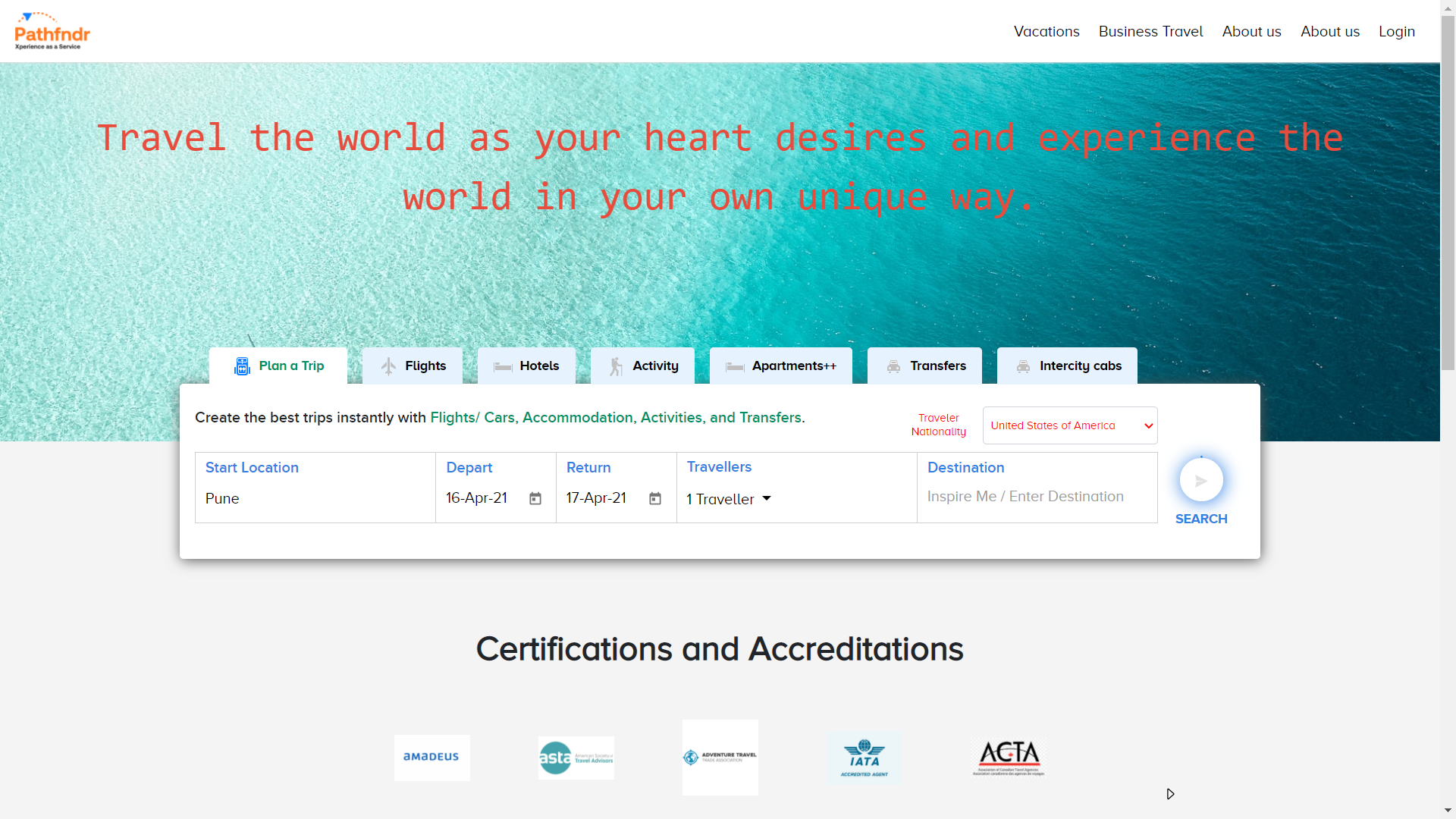
Task: Click the Pathfndr logo
Action: 52,31
